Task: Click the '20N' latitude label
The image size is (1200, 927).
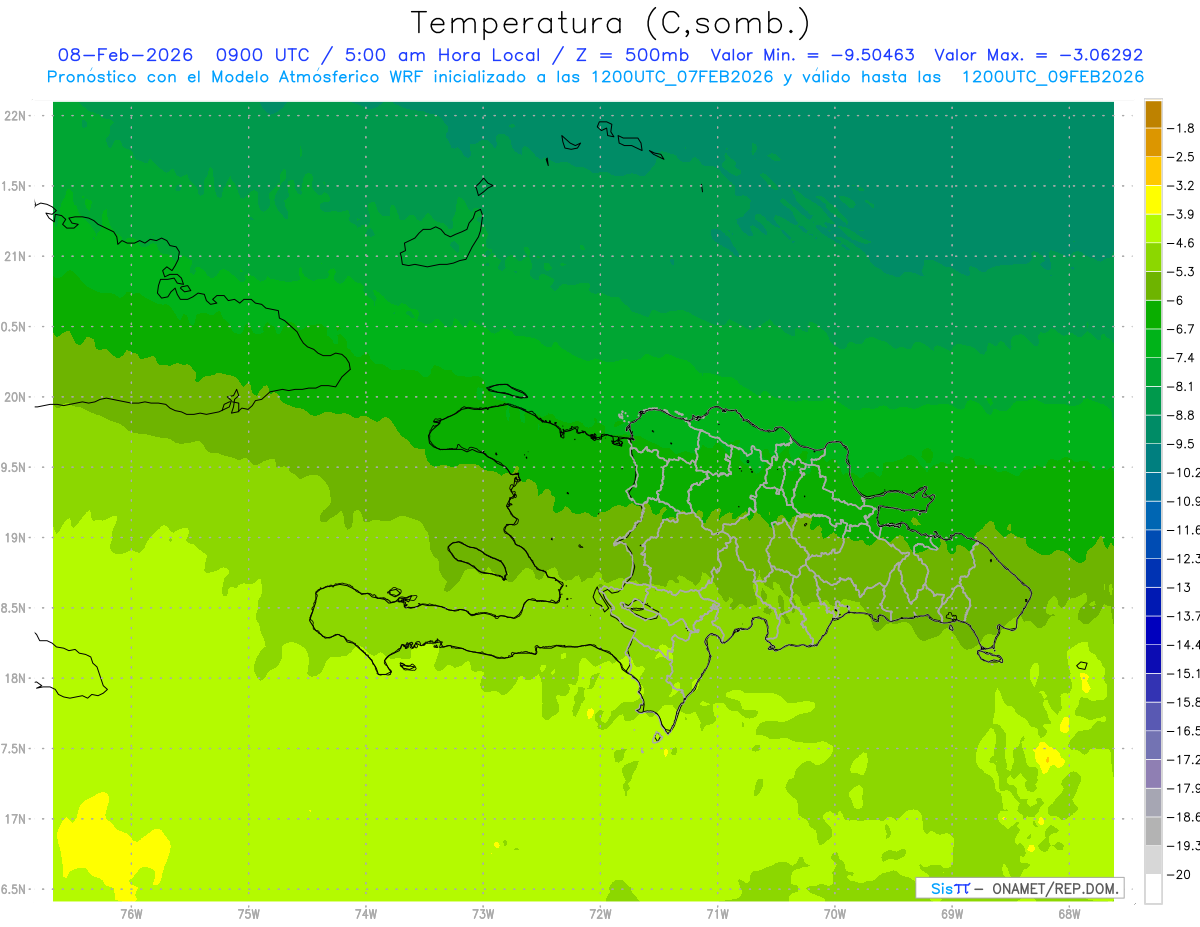Action: (x=15, y=397)
